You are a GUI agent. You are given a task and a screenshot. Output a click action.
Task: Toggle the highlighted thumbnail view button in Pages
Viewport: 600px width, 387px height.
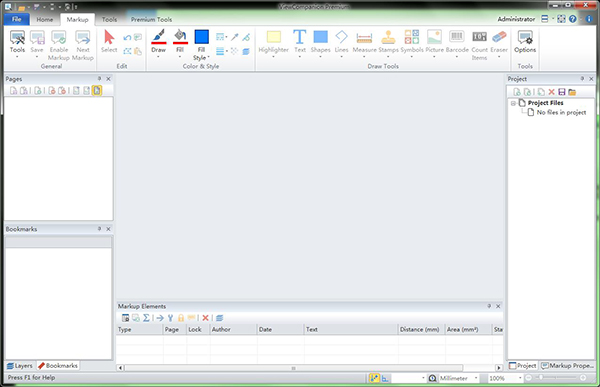tap(97, 90)
